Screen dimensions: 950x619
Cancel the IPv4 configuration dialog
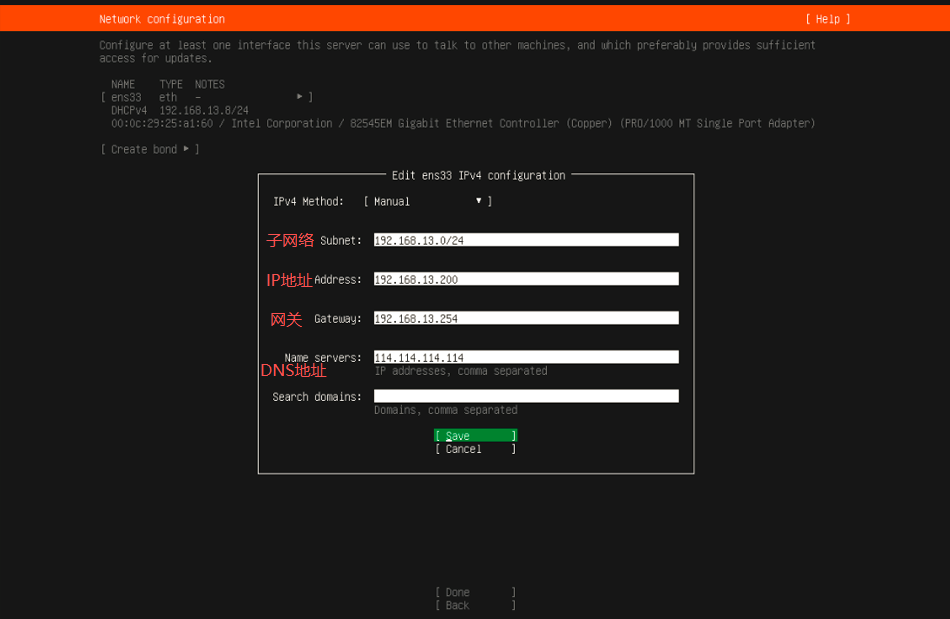coord(476,449)
